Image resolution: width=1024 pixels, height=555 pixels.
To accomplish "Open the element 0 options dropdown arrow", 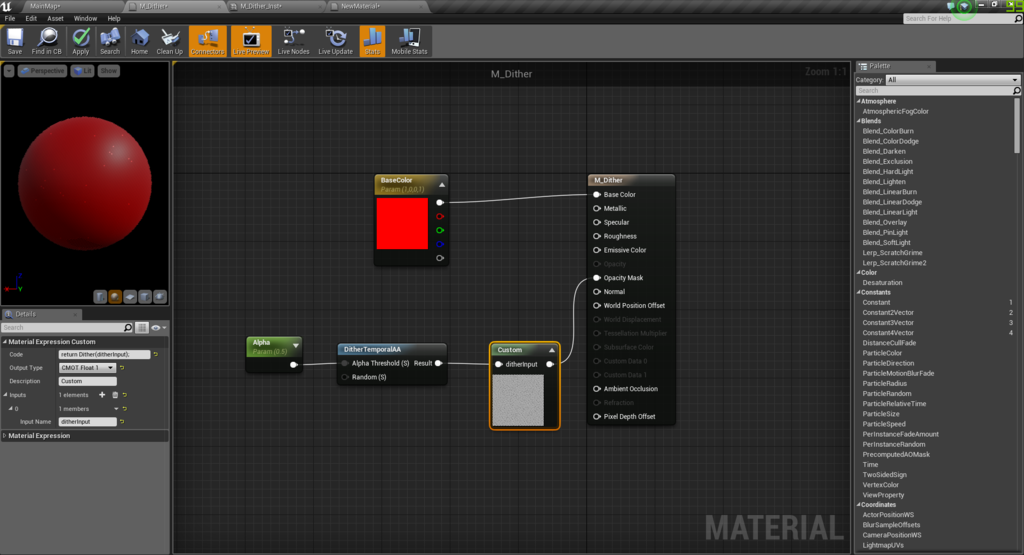I will click(x=116, y=409).
